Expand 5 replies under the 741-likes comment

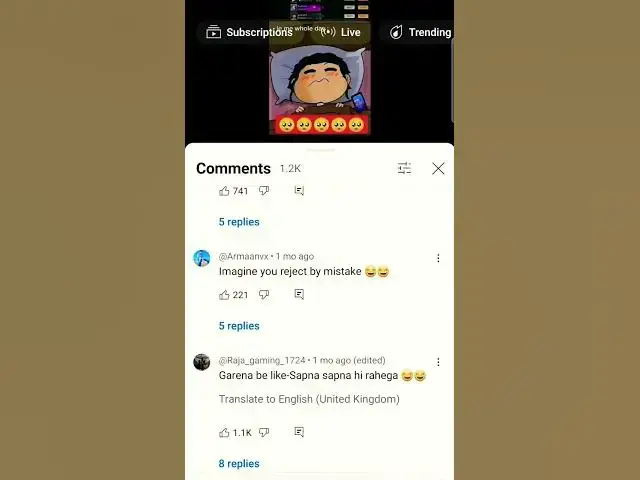(239, 222)
